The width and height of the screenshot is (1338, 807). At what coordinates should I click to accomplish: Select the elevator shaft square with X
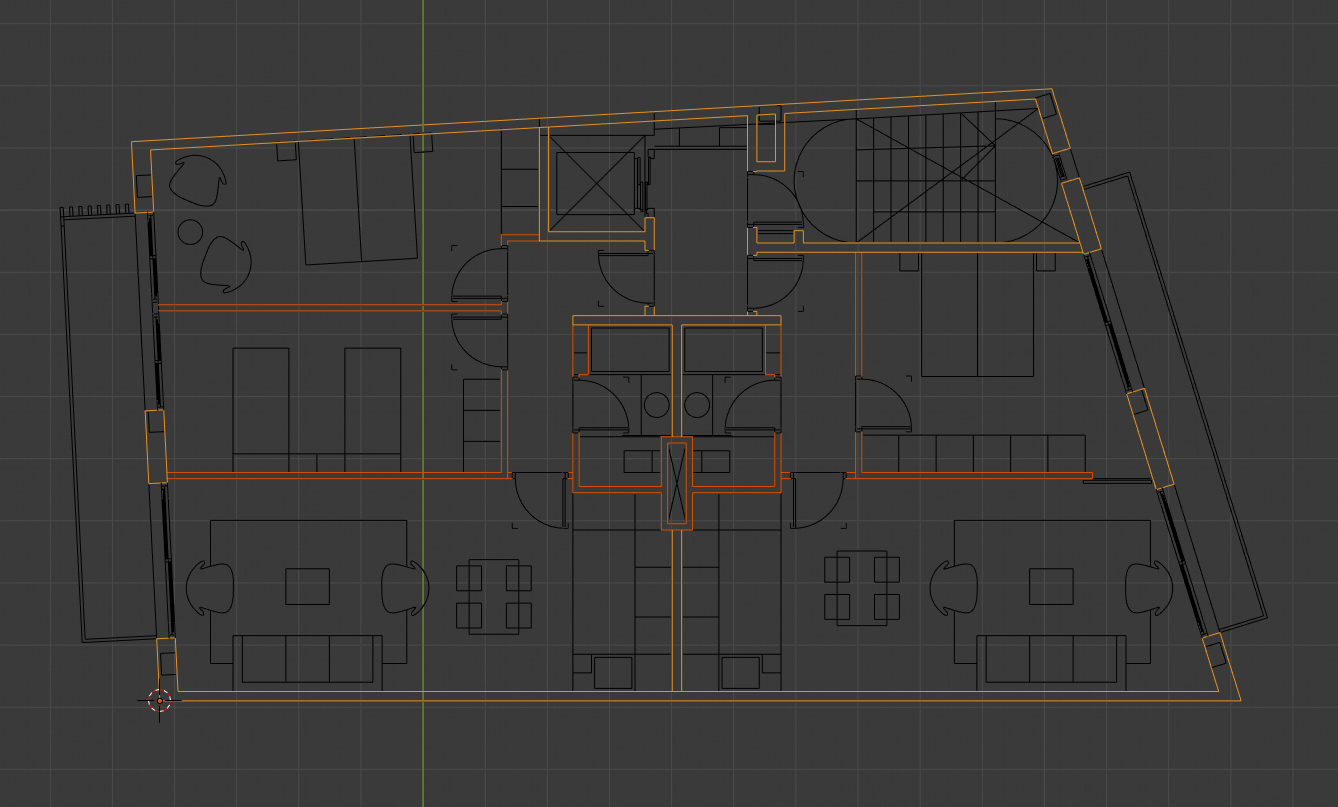(x=595, y=183)
